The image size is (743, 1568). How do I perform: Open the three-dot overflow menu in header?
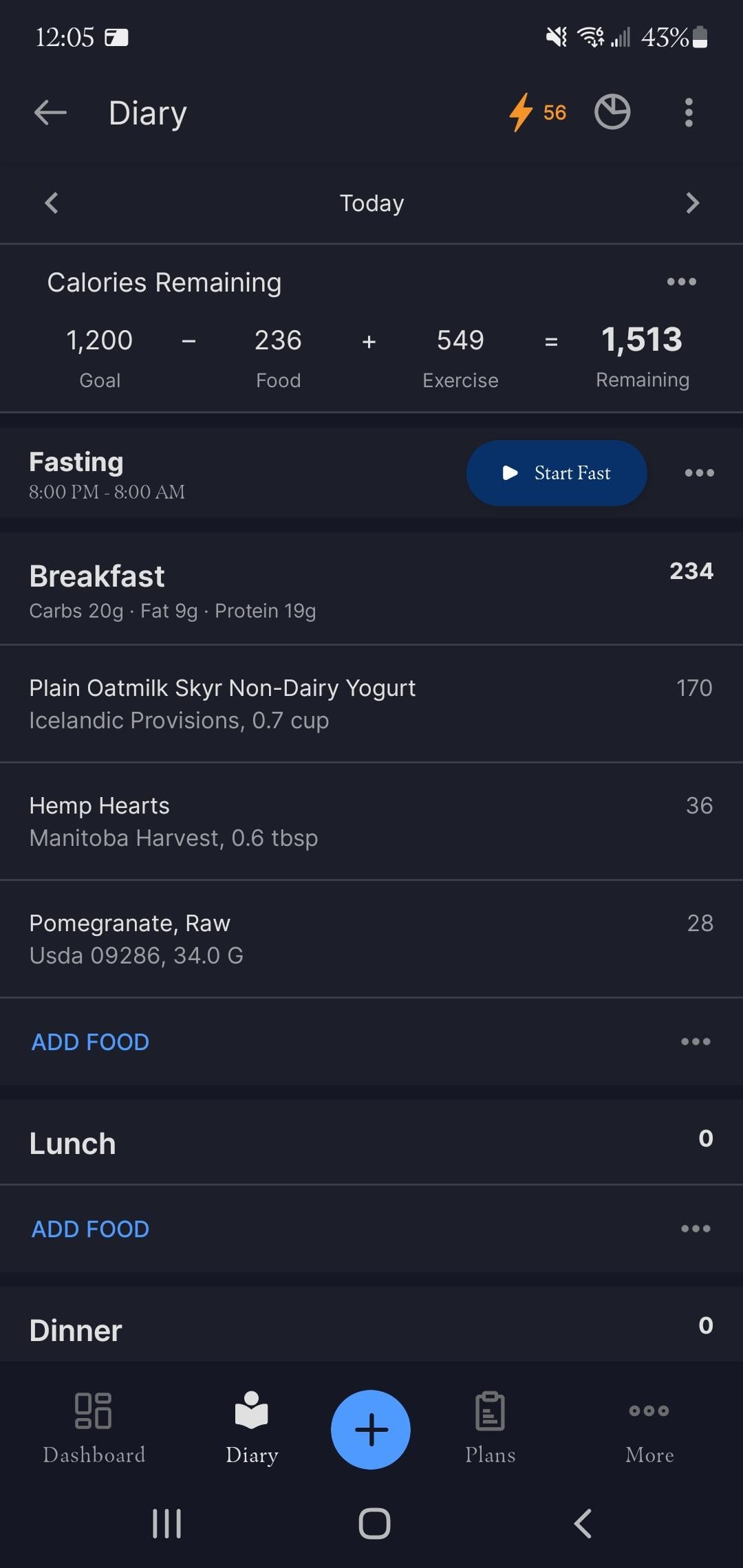coord(688,112)
